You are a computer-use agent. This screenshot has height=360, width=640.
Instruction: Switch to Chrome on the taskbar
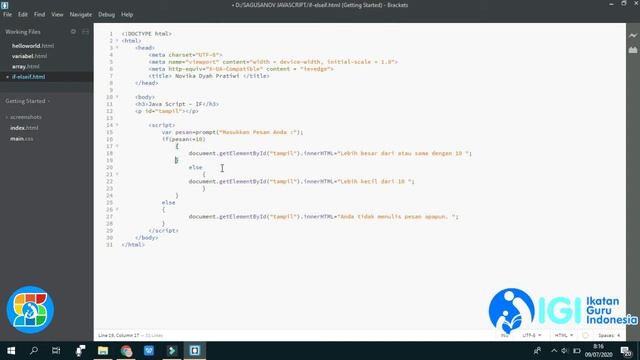click(126, 351)
